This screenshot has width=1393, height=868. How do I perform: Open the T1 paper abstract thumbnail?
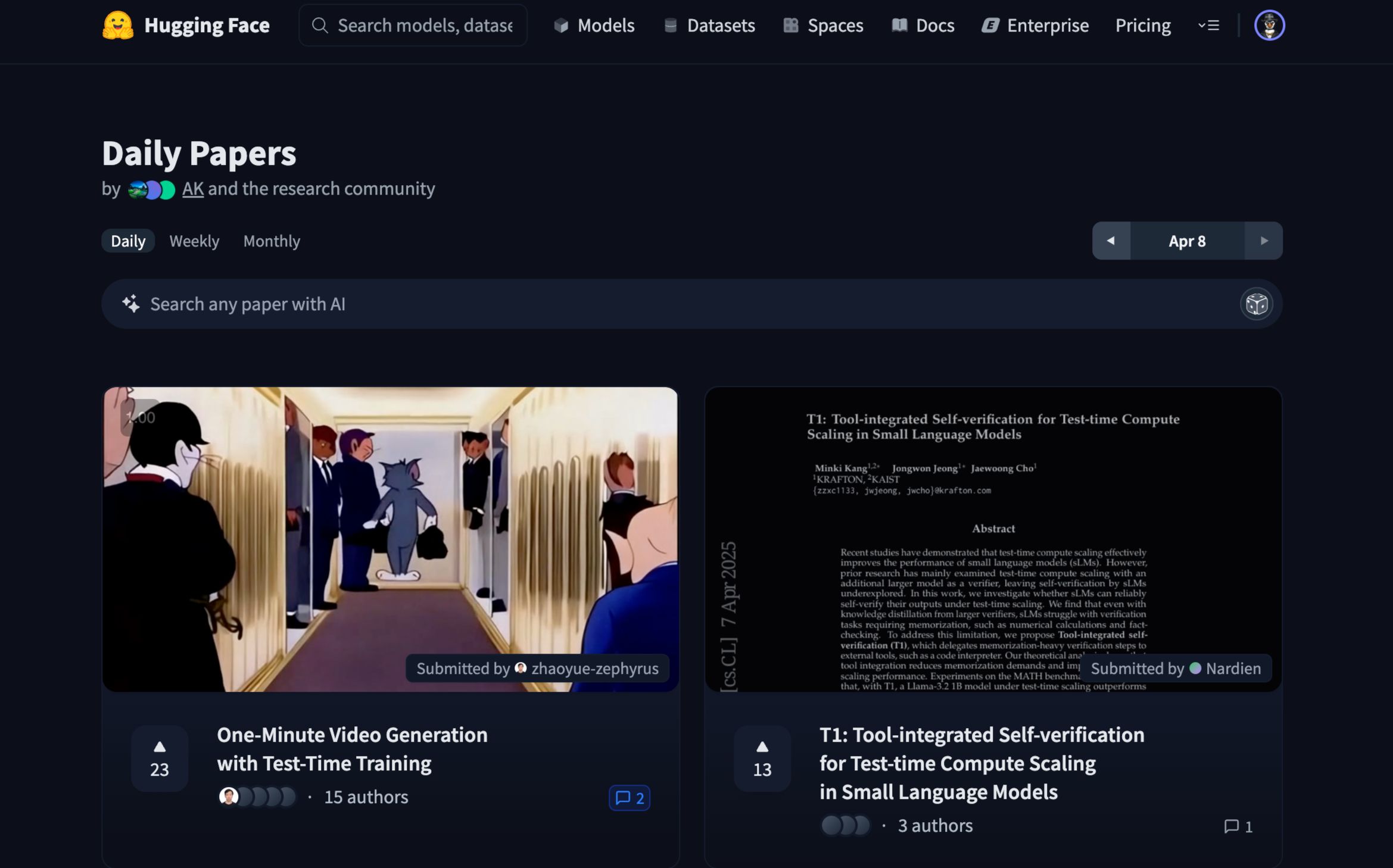pyautogui.click(x=993, y=539)
